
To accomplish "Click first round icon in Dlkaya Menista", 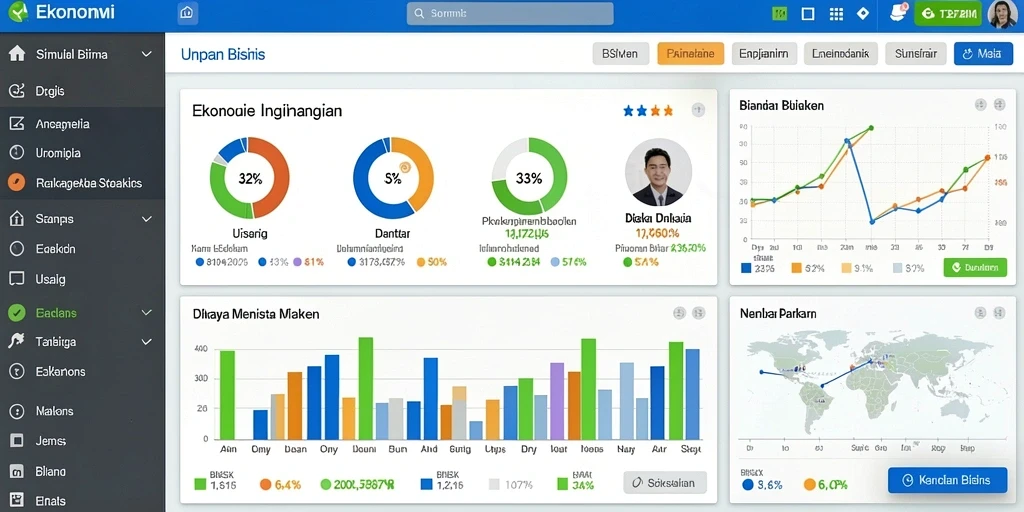I will [x=679, y=313].
